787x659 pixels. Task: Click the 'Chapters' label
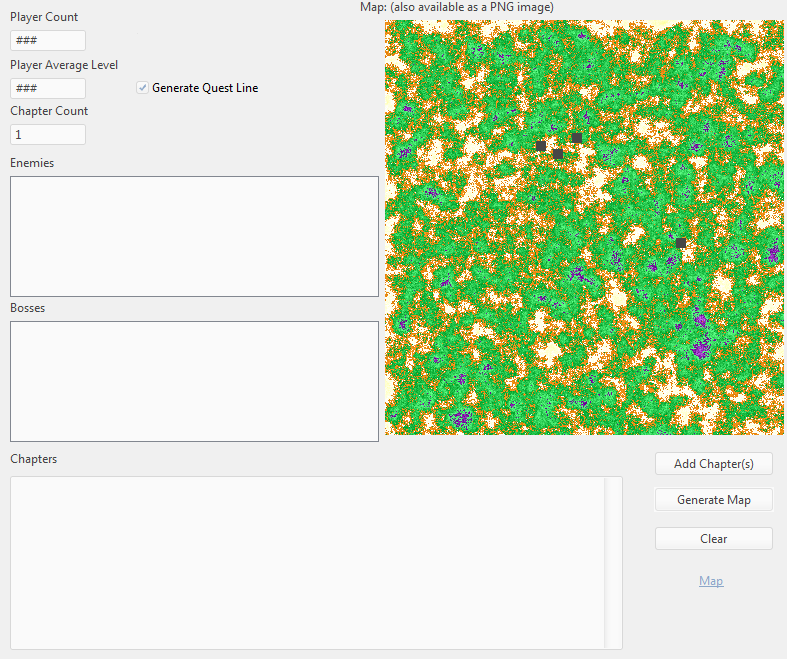click(x=34, y=459)
